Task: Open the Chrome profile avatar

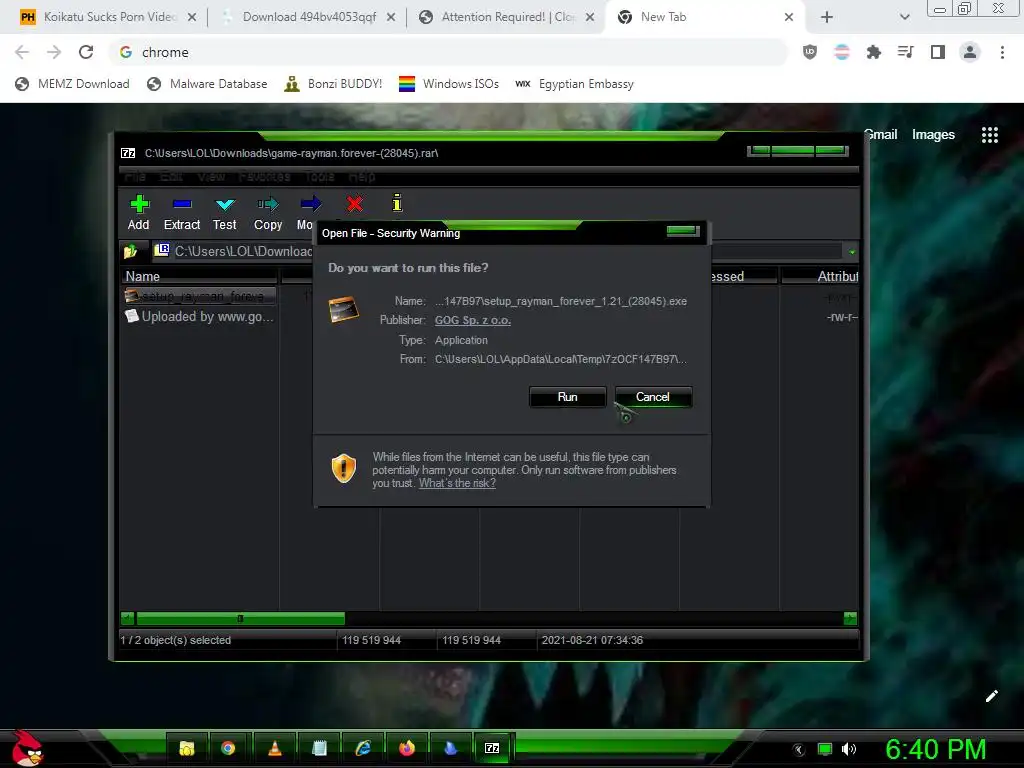Action: tap(970, 52)
